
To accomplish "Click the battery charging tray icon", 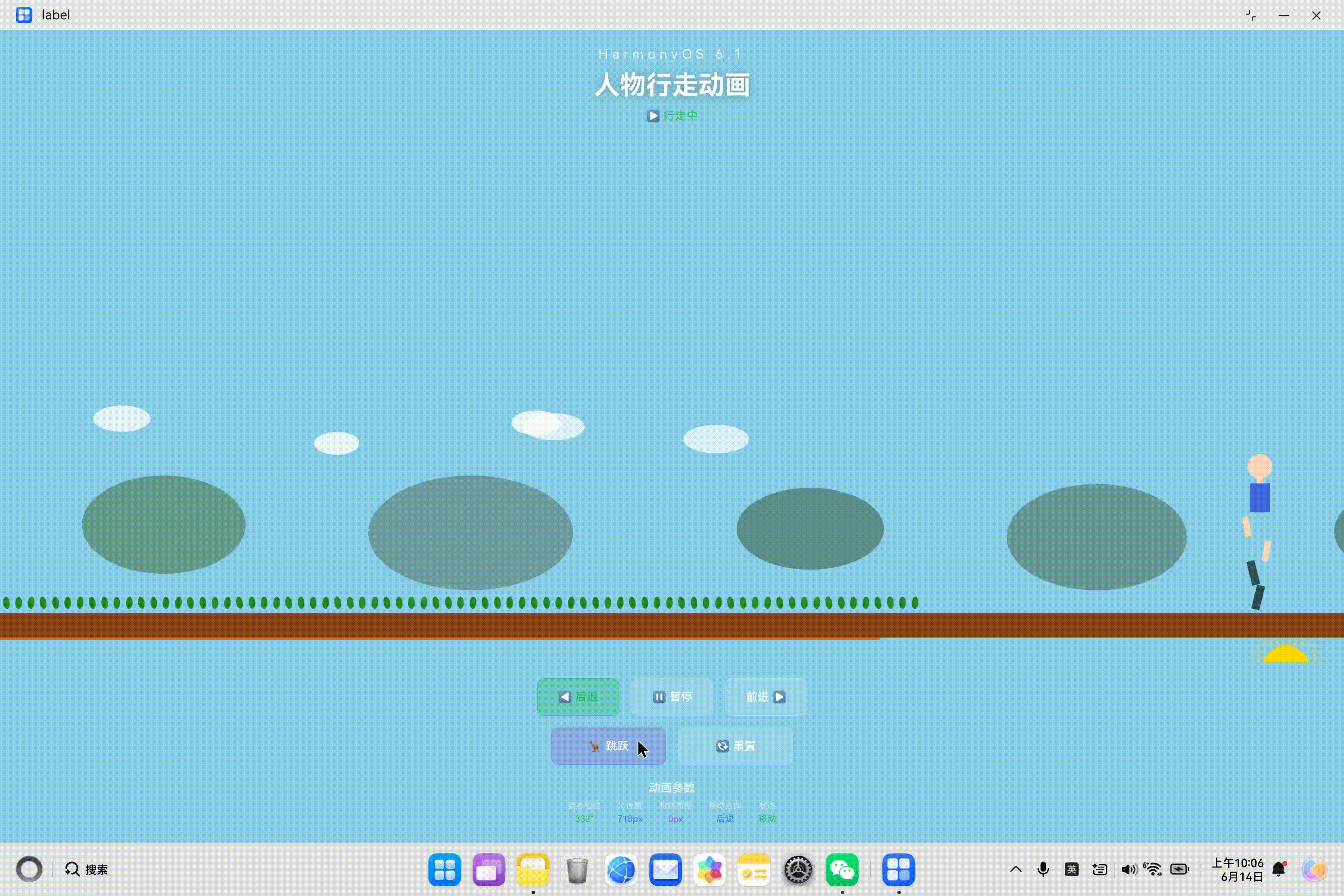I will click(x=1179, y=870).
